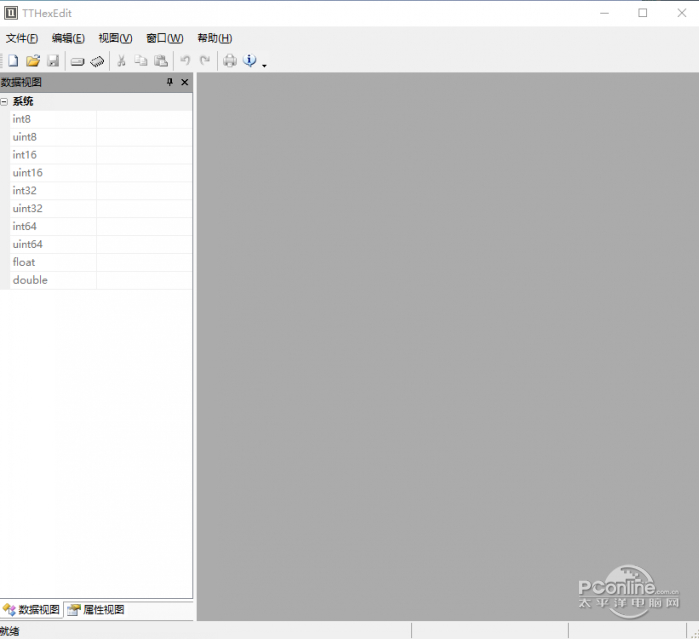699x639 pixels.
Task: Click the 就绪 status bar text
Action: [9, 631]
